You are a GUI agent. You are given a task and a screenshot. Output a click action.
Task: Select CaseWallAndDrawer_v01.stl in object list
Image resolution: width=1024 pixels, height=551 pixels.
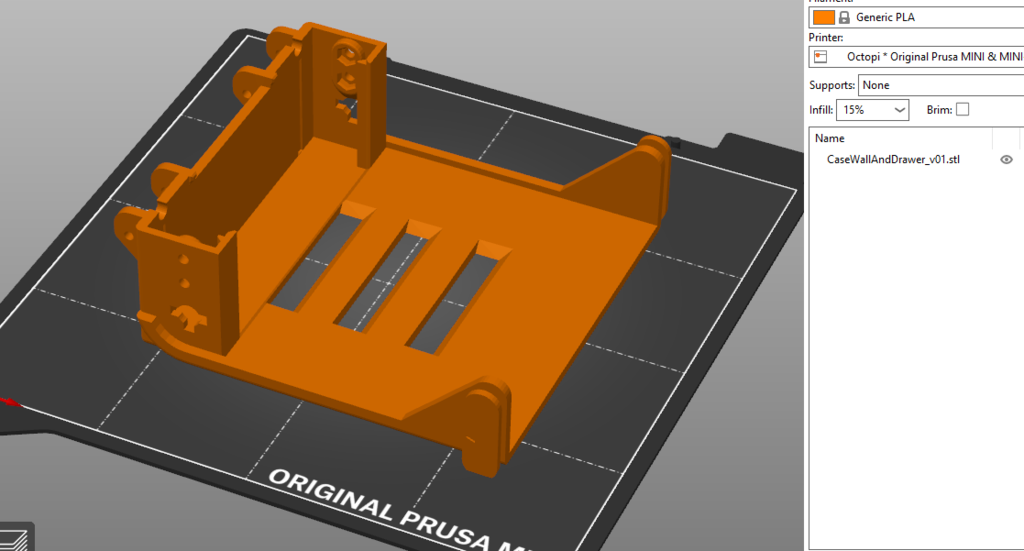click(893, 159)
